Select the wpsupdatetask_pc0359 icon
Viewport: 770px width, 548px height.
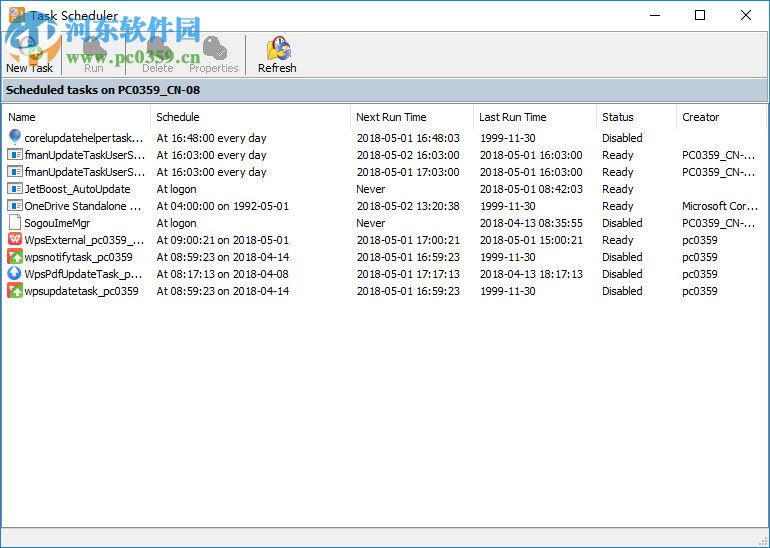[x=15, y=291]
